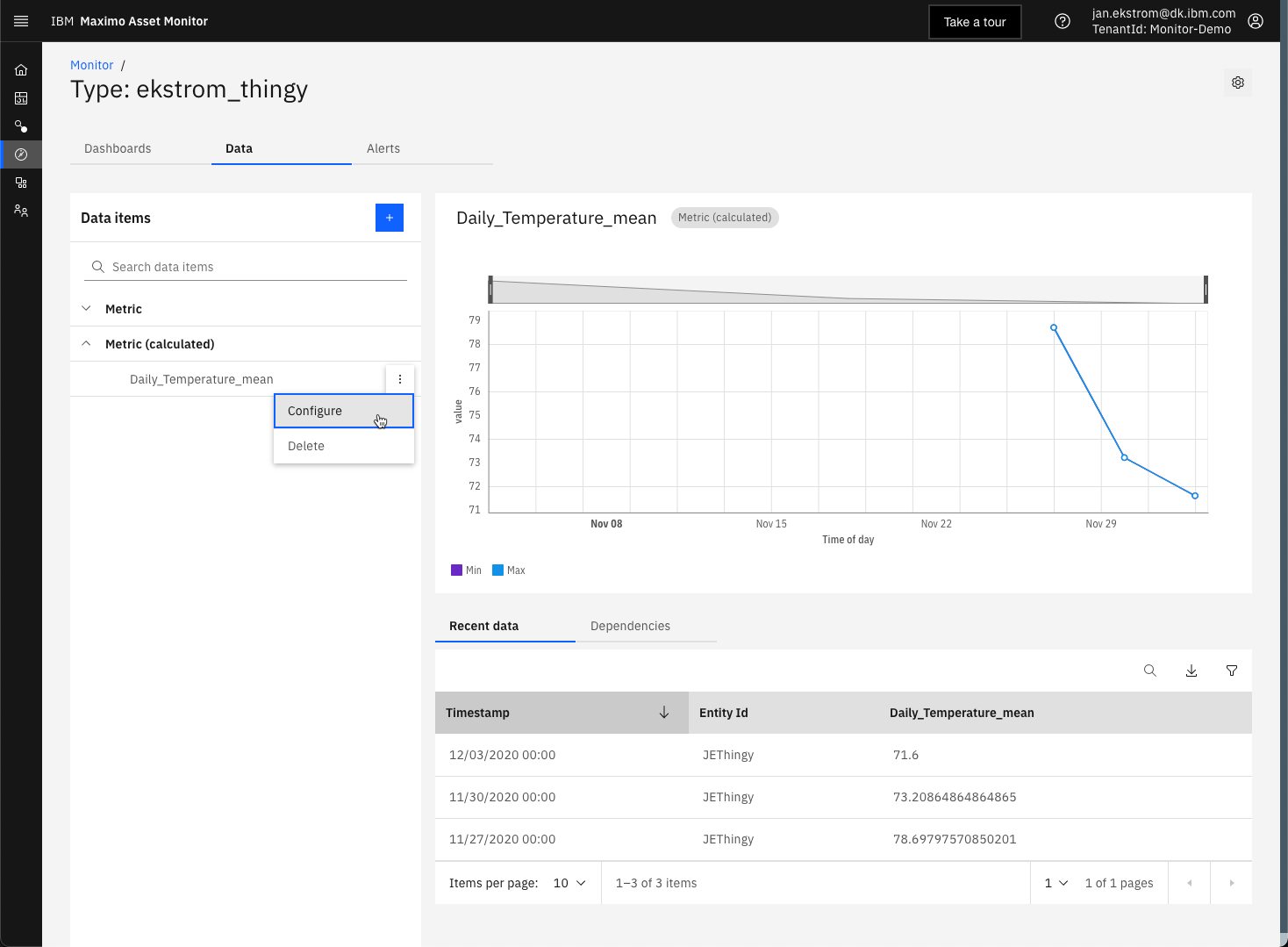
Task: Open overflow menu for Daily_Temperature_mean
Action: click(400, 379)
